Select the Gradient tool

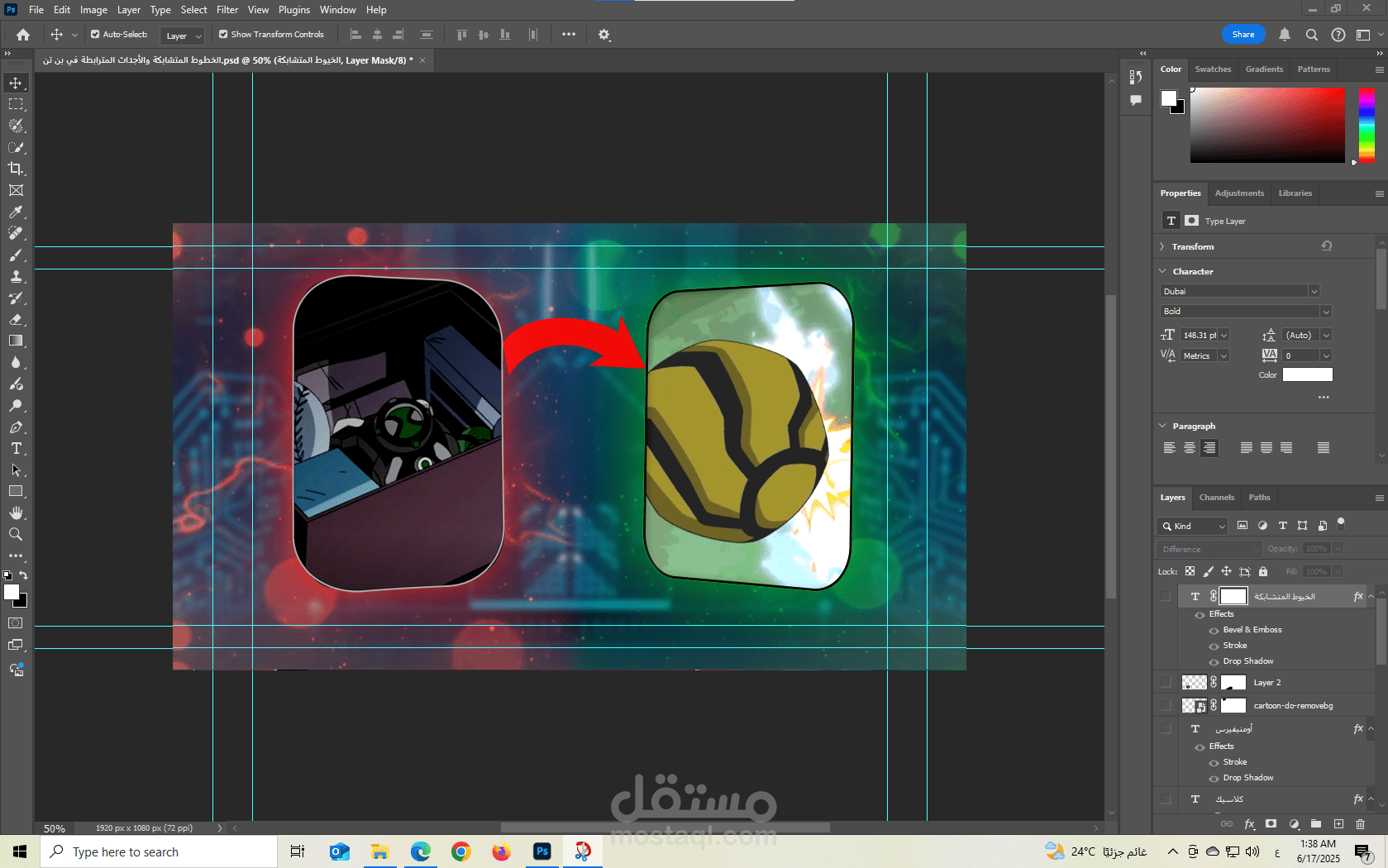pos(16,341)
